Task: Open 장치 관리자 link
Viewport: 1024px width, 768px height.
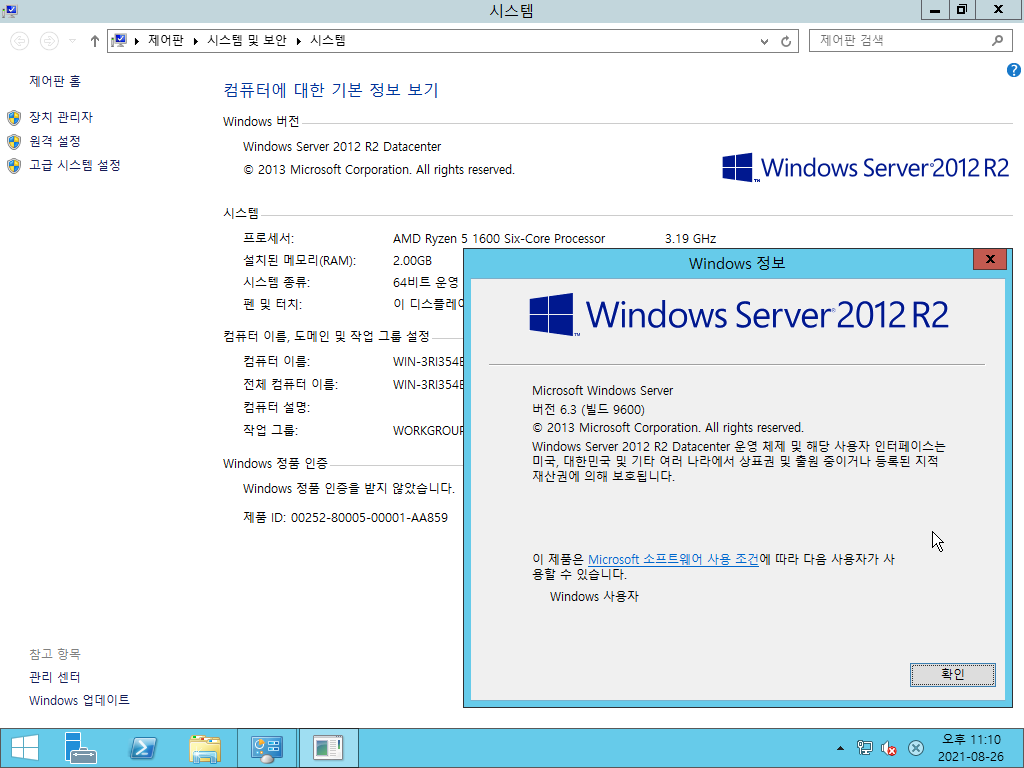Action: pyautogui.click(x=61, y=117)
